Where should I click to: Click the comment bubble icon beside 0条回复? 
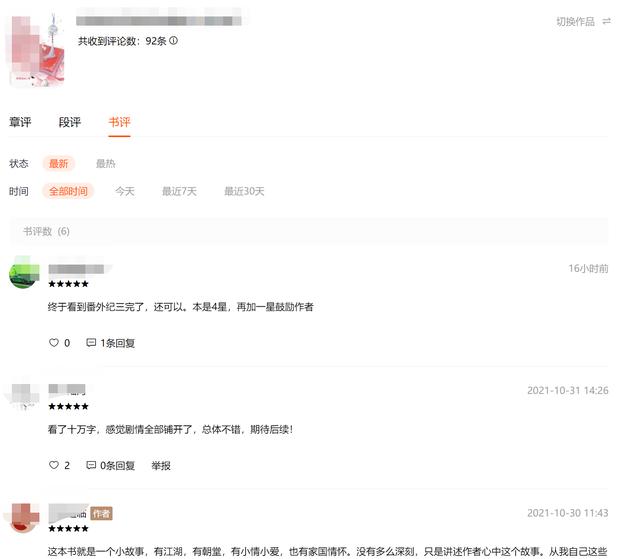(91, 465)
